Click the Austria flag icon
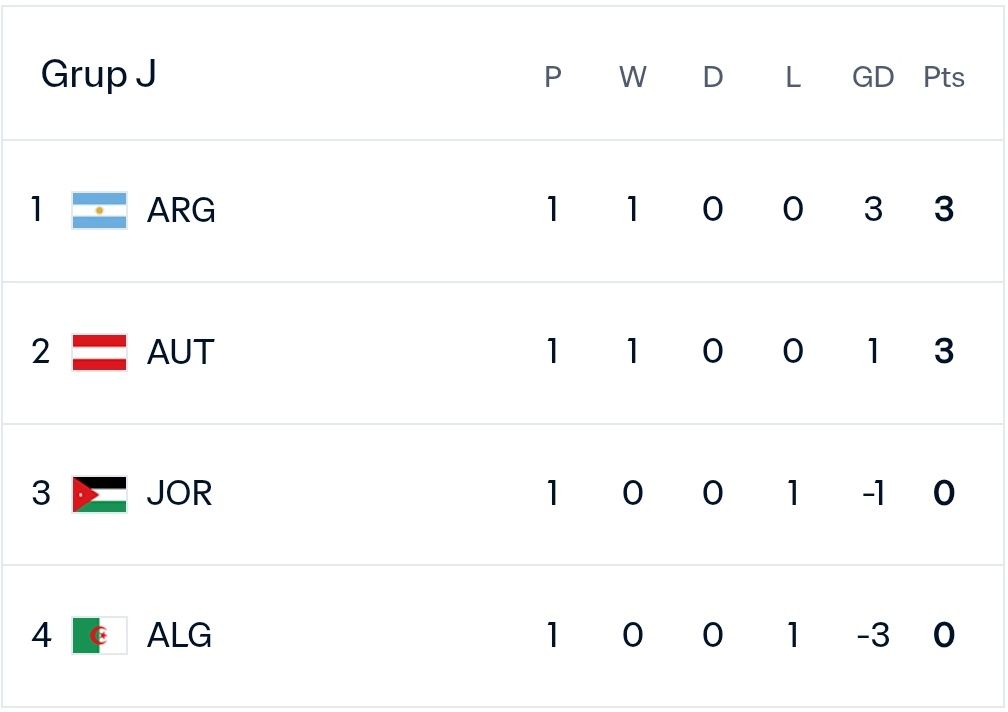The image size is (1008, 712). (x=100, y=352)
